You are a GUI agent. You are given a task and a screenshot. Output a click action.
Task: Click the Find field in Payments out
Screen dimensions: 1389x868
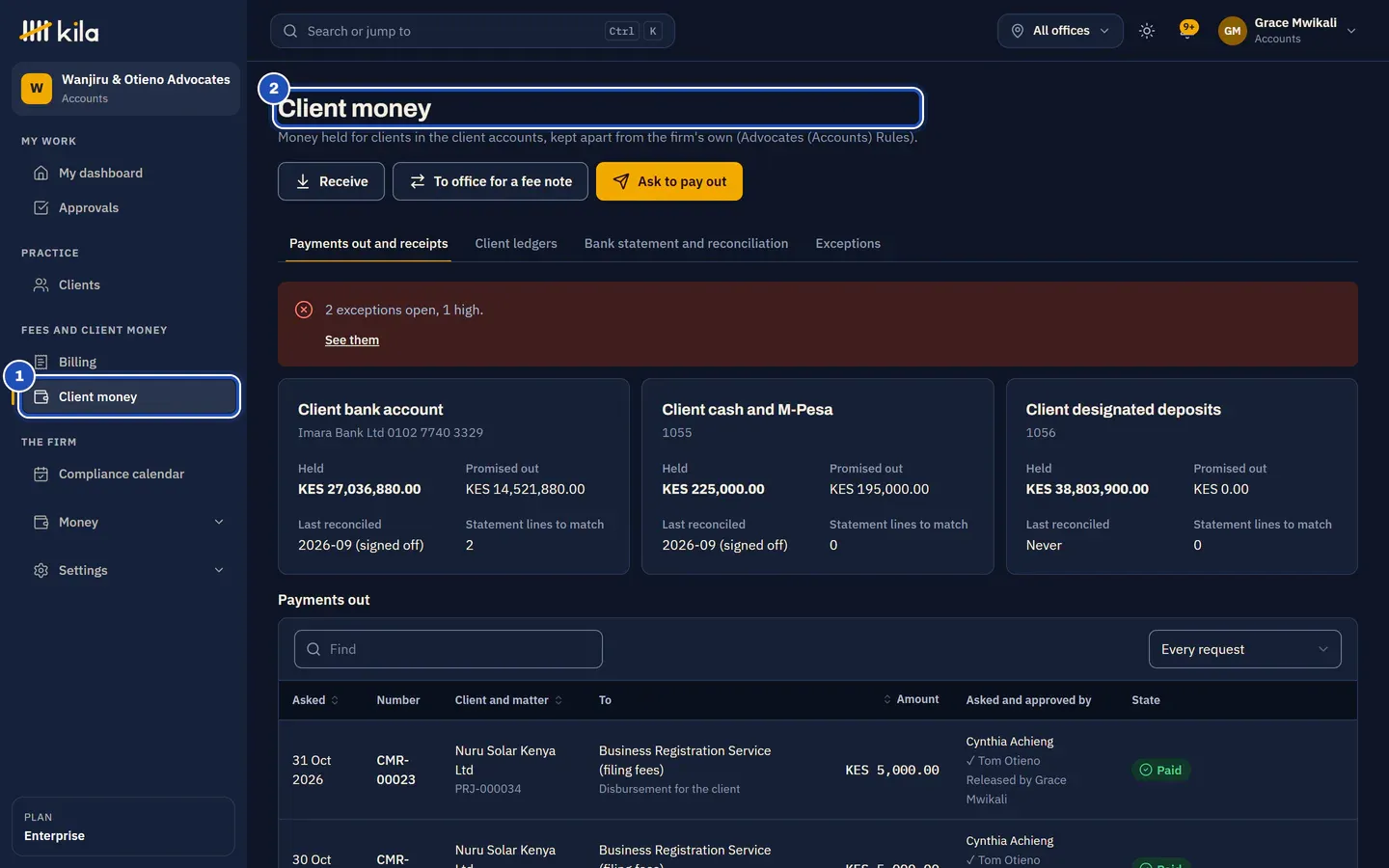click(x=449, y=649)
